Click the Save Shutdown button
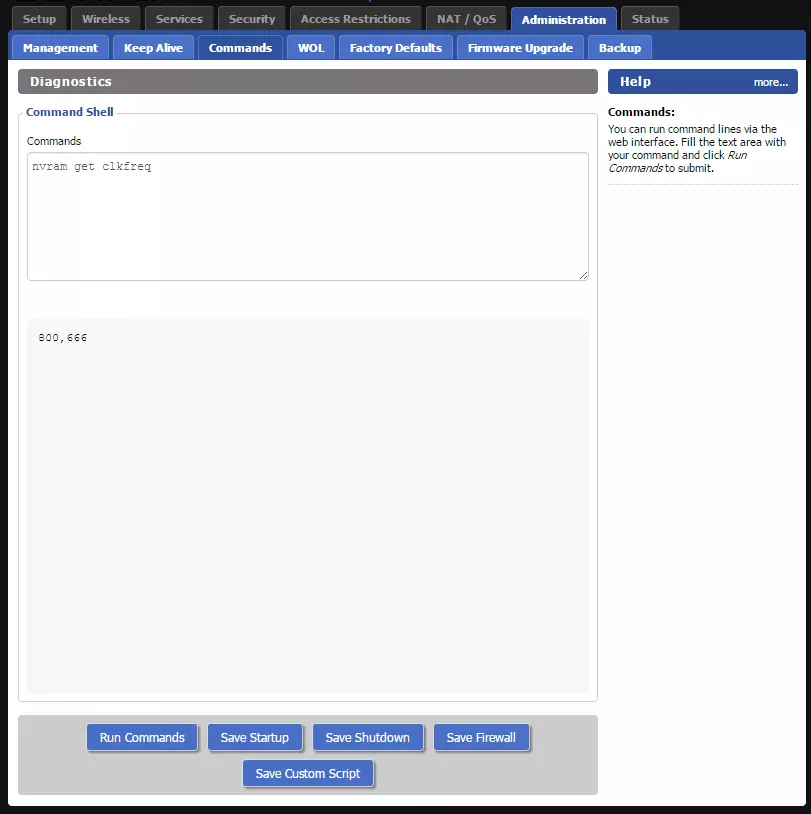The width and height of the screenshot is (811, 814). point(368,738)
